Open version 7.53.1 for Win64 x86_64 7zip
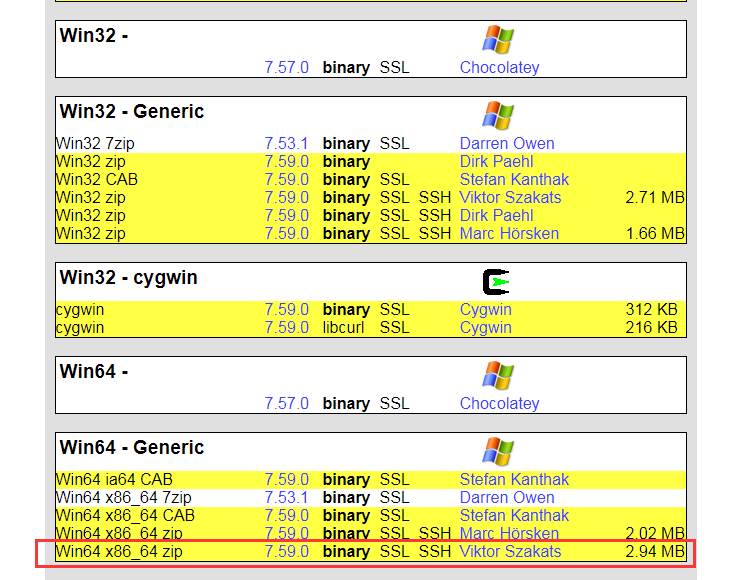Image resolution: width=742 pixels, height=580 pixels. tap(287, 498)
